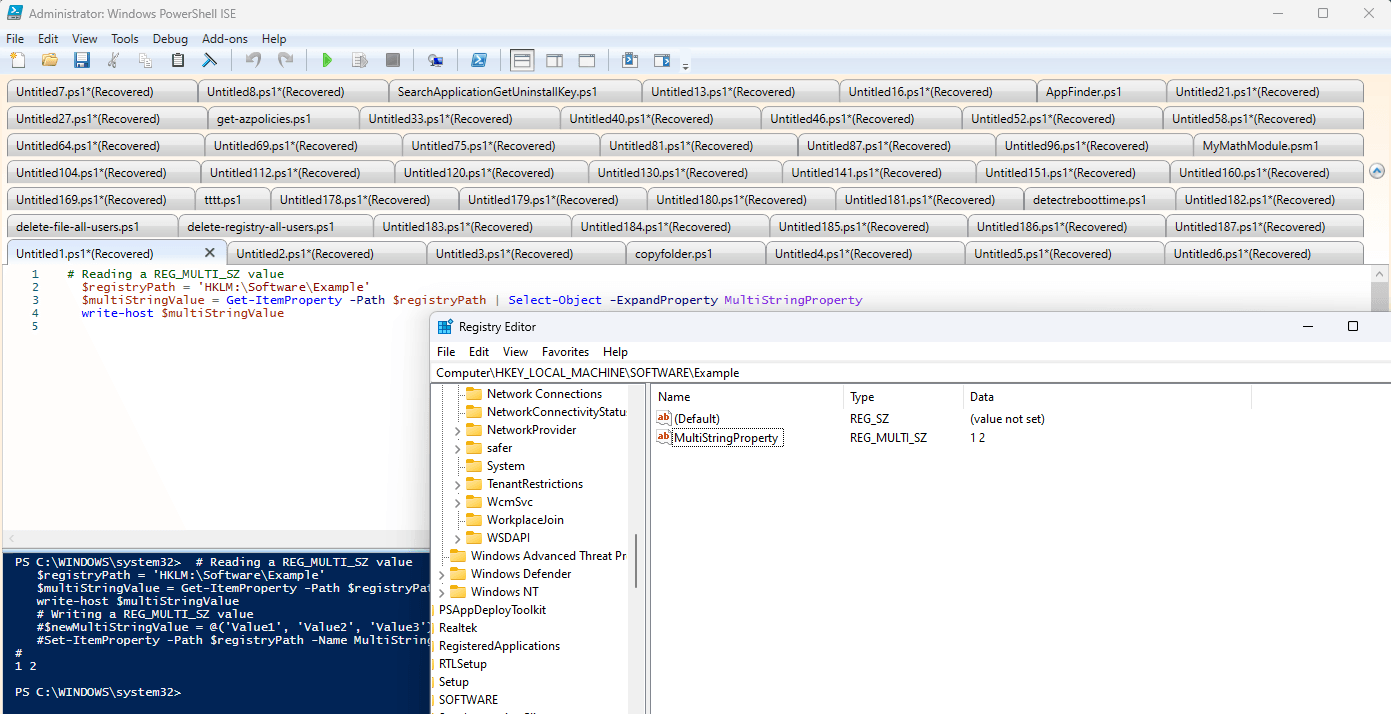
Task: Click the Show Command Window icon
Action: [629, 60]
